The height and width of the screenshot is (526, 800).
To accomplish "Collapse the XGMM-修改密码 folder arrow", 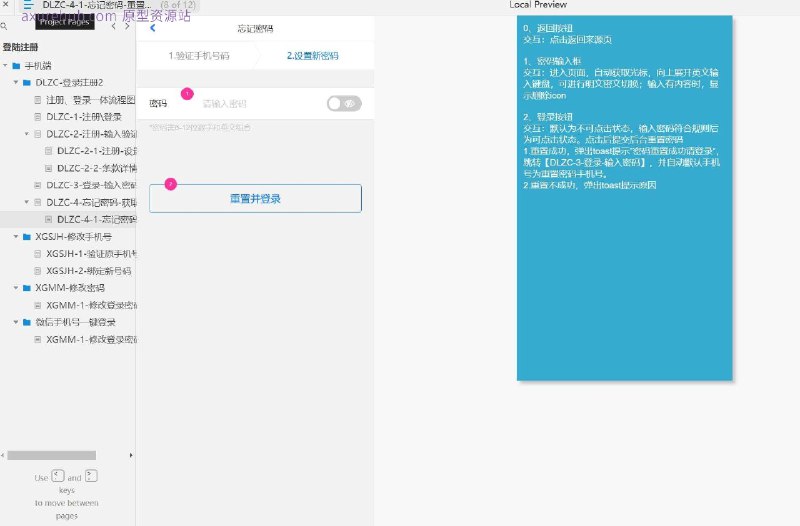I will [16, 288].
